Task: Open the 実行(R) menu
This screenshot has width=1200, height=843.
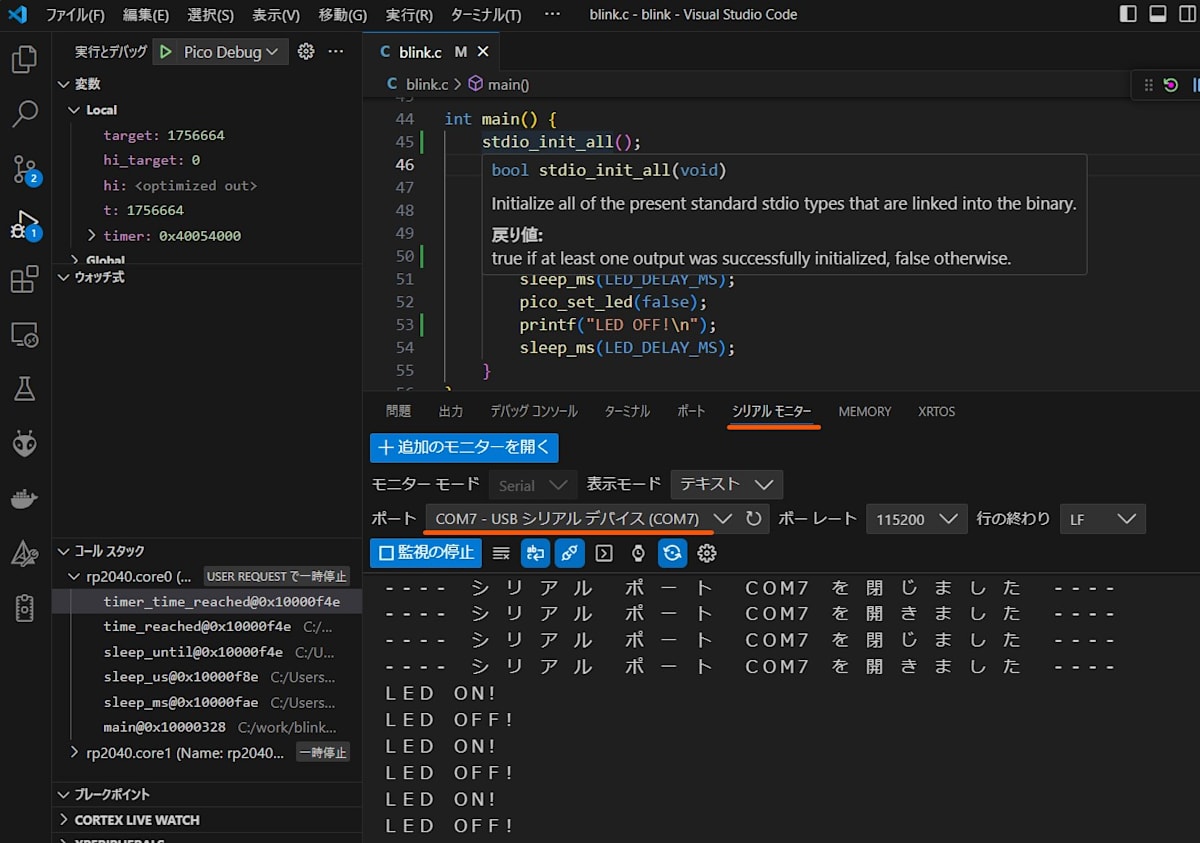Action: tap(409, 15)
